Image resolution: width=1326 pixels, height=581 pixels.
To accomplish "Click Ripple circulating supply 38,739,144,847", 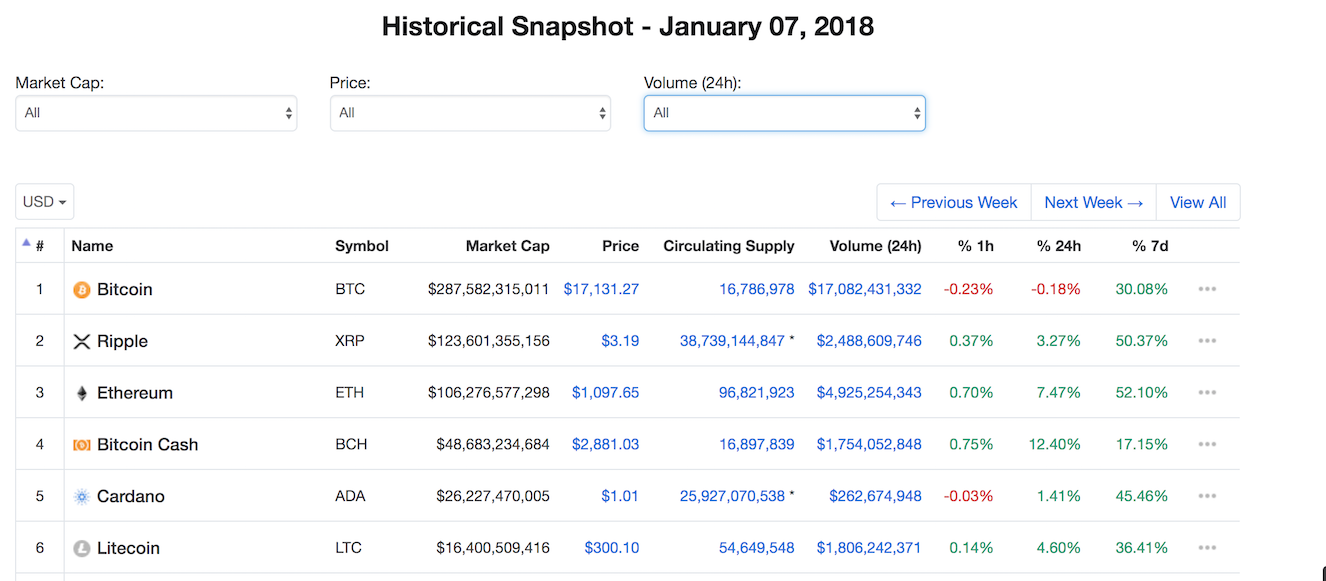I will [x=732, y=341].
